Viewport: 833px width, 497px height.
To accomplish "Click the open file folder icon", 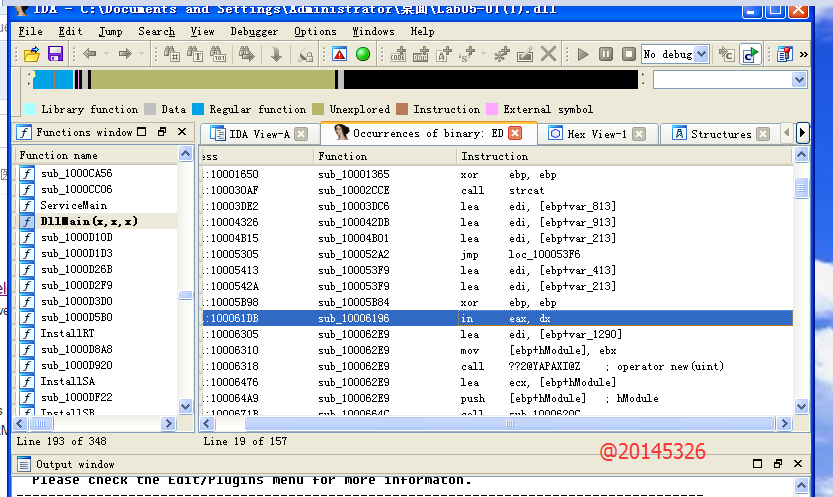I will pos(31,54).
